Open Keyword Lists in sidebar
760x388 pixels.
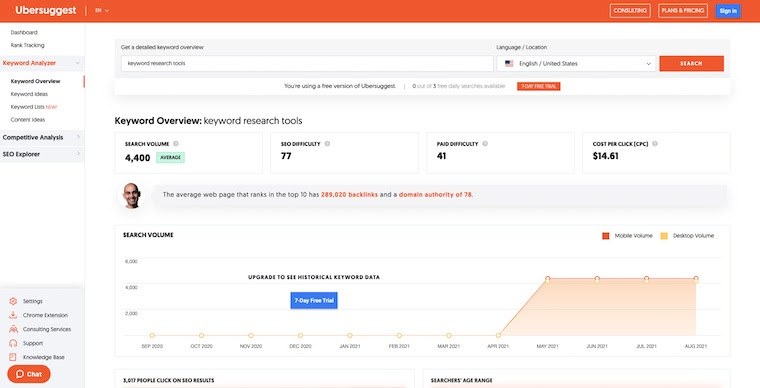pos(34,107)
